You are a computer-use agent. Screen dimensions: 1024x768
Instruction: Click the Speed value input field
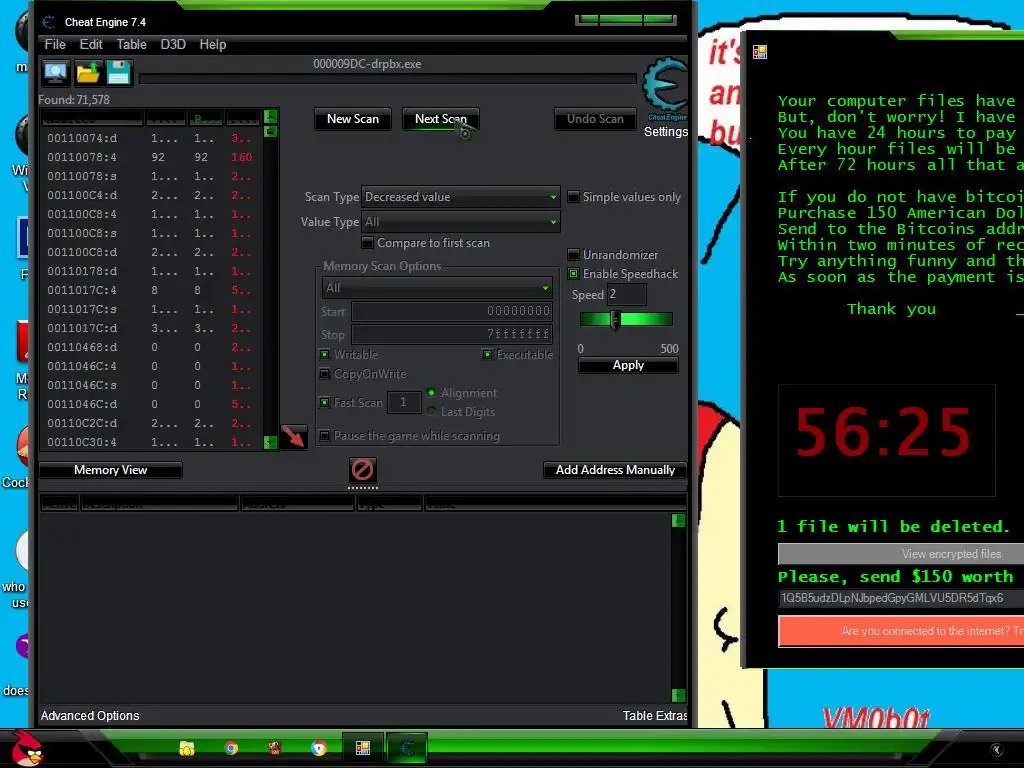coord(627,295)
